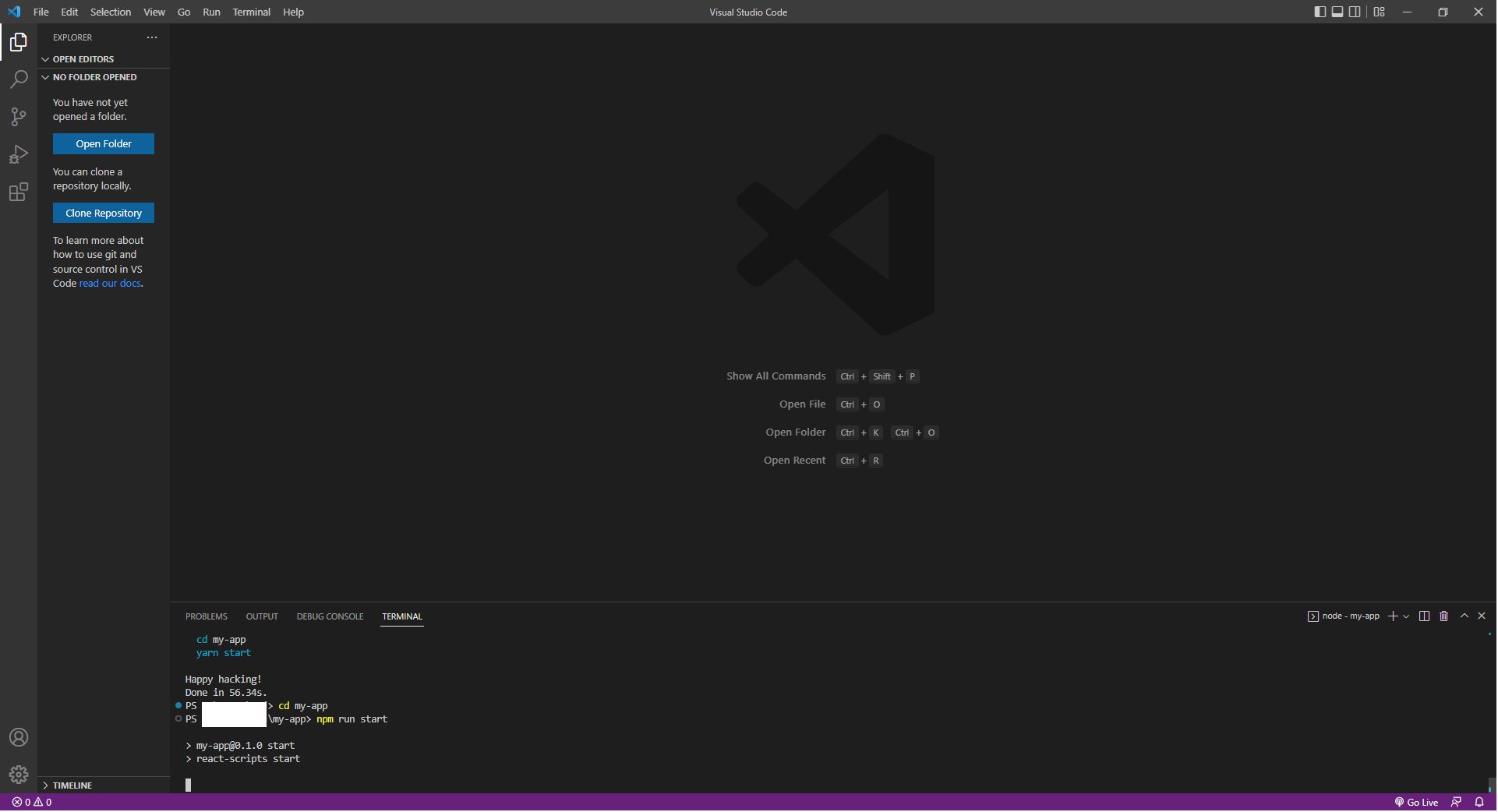Switch to the Problems tab

tap(207, 617)
